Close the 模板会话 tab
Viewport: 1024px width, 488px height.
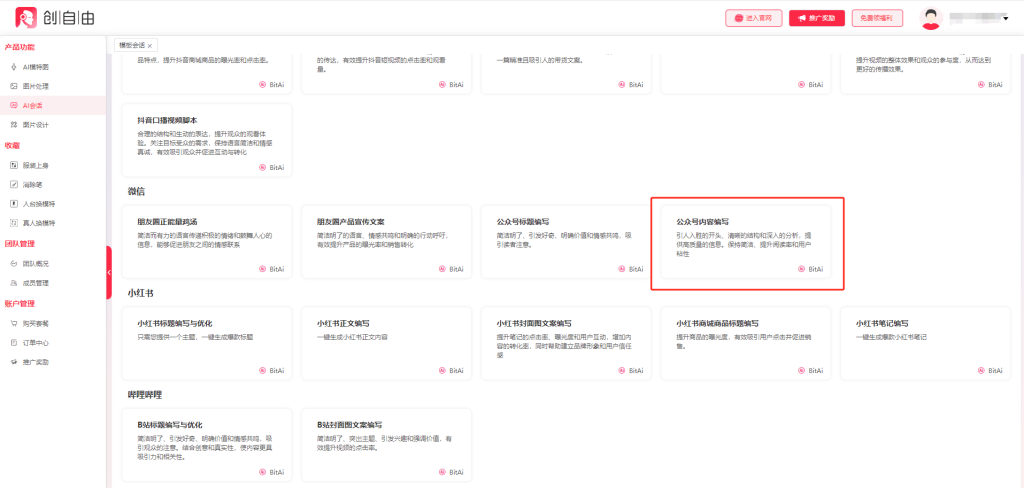(x=150, y=46)
